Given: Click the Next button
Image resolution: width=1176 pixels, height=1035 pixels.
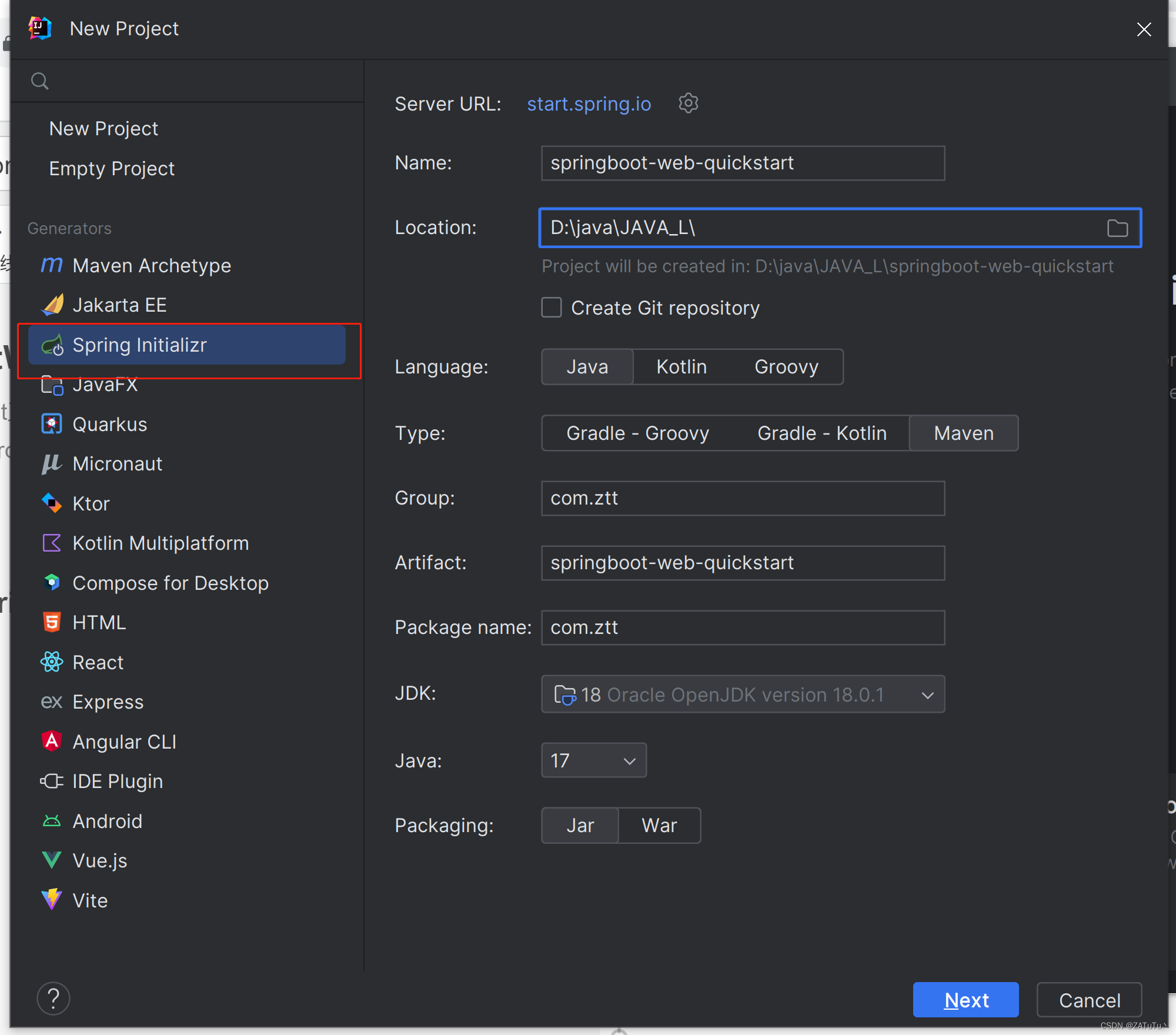Looking at the screenshot, I should tap(965, 1000).
